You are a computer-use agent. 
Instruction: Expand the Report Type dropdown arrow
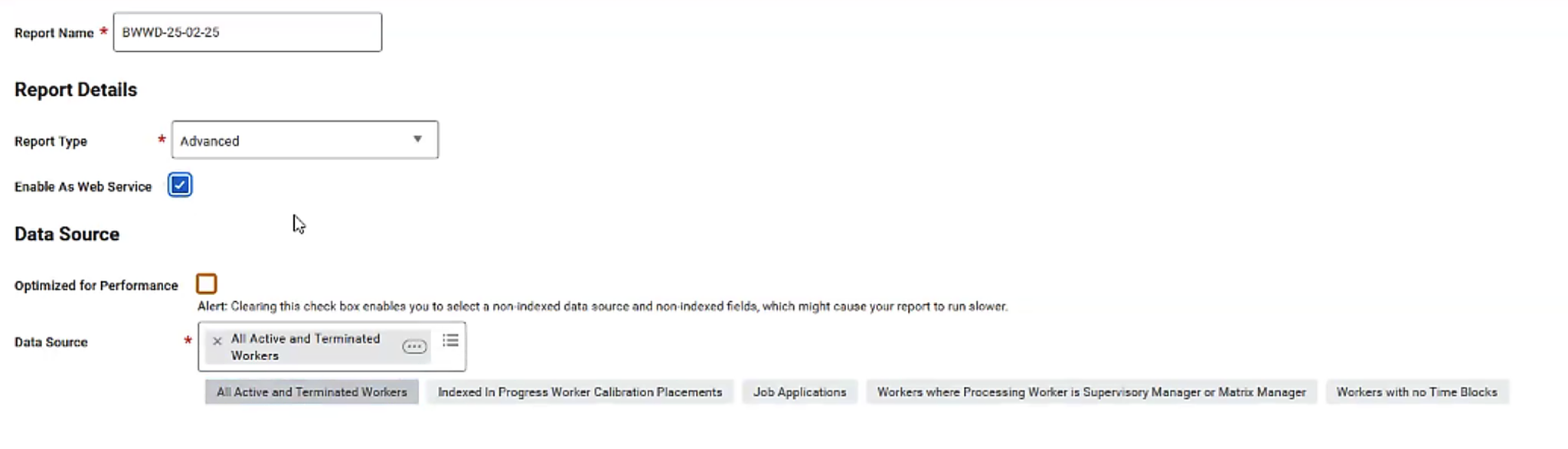pos(417,139)
